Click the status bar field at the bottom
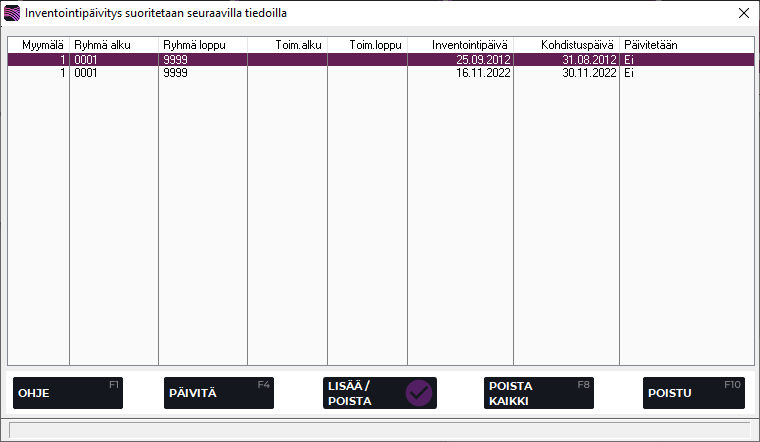This screenshot has width=760, height=442. pos(380,430)
